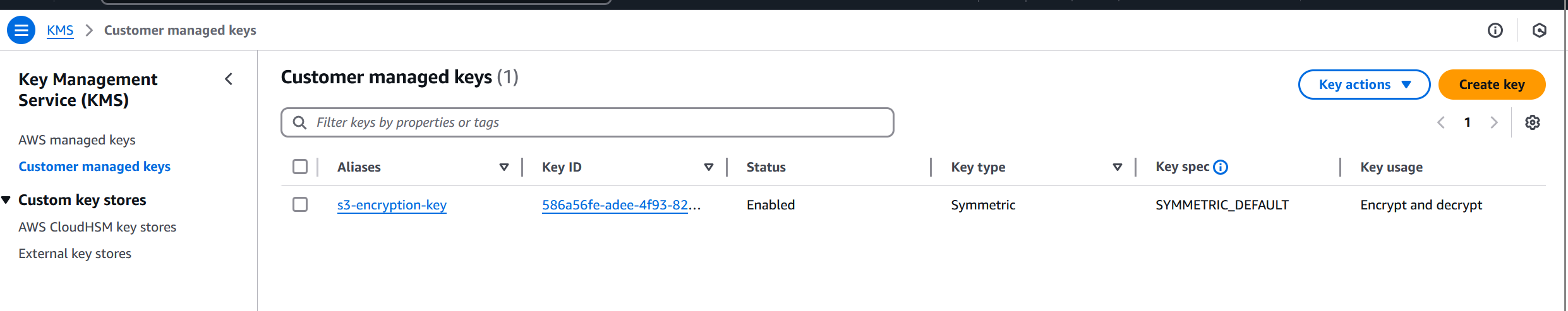Image resolution: width=1568 pixels, height=311 pixels.
Task: Open External key stores in sidebar
Action: (75, 254)
